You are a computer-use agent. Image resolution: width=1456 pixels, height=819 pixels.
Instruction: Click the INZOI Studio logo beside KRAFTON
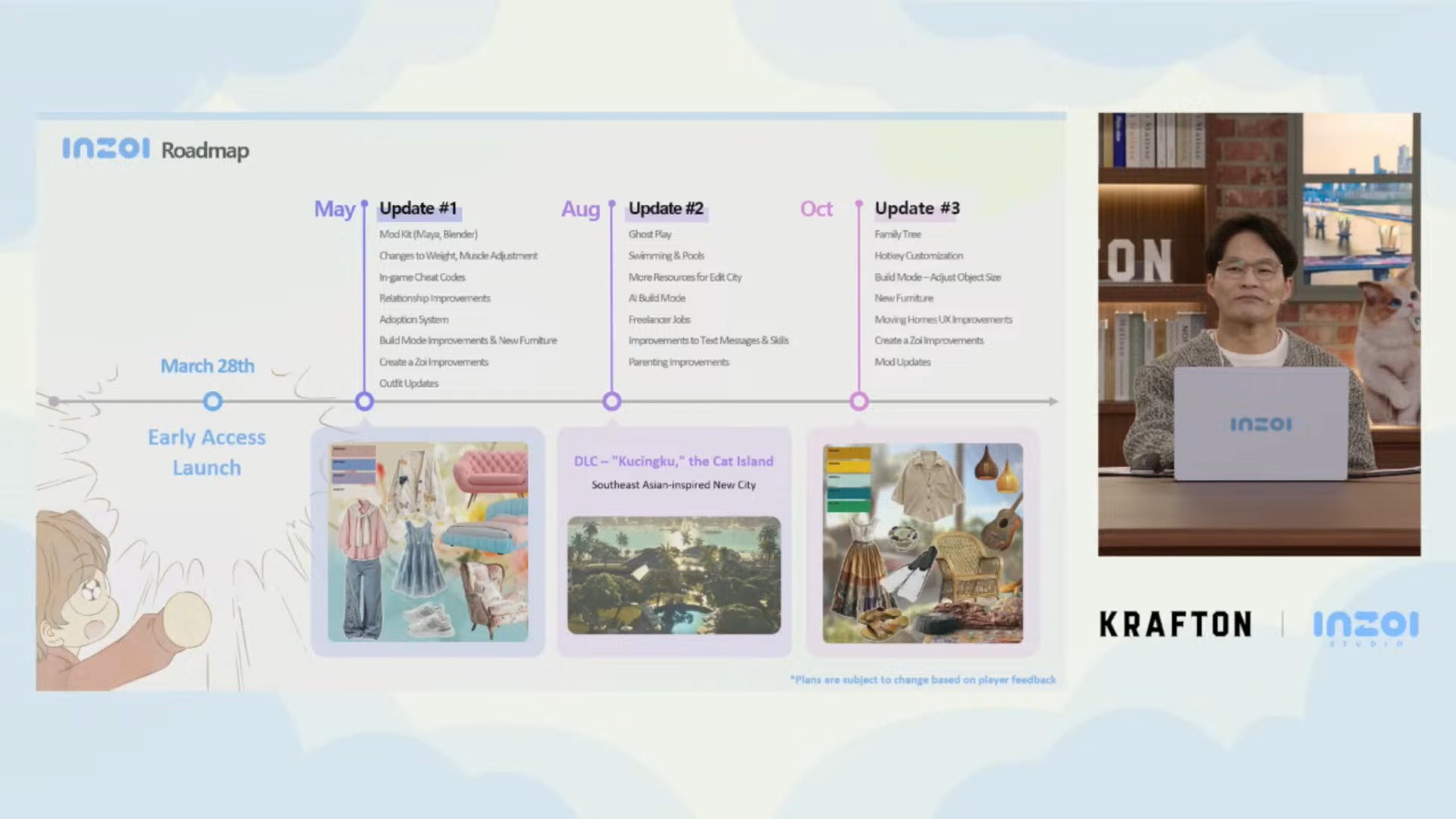1366,626
